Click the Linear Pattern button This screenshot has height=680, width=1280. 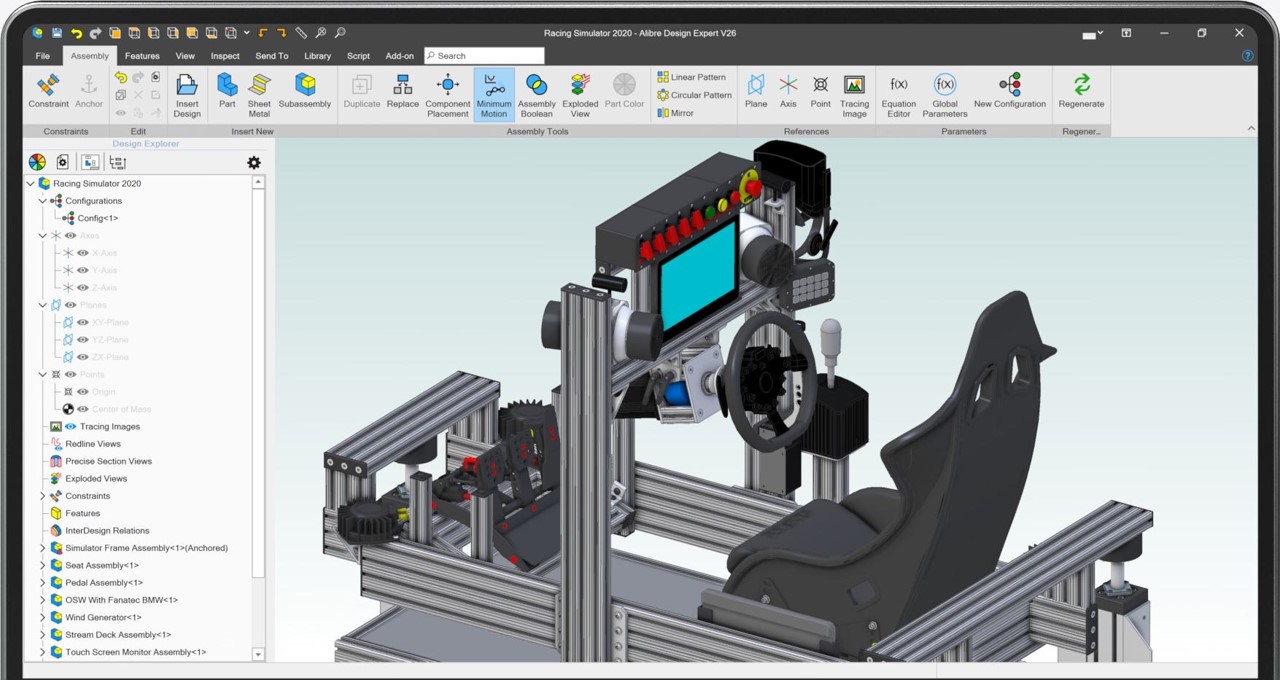(x=691, y=77)
